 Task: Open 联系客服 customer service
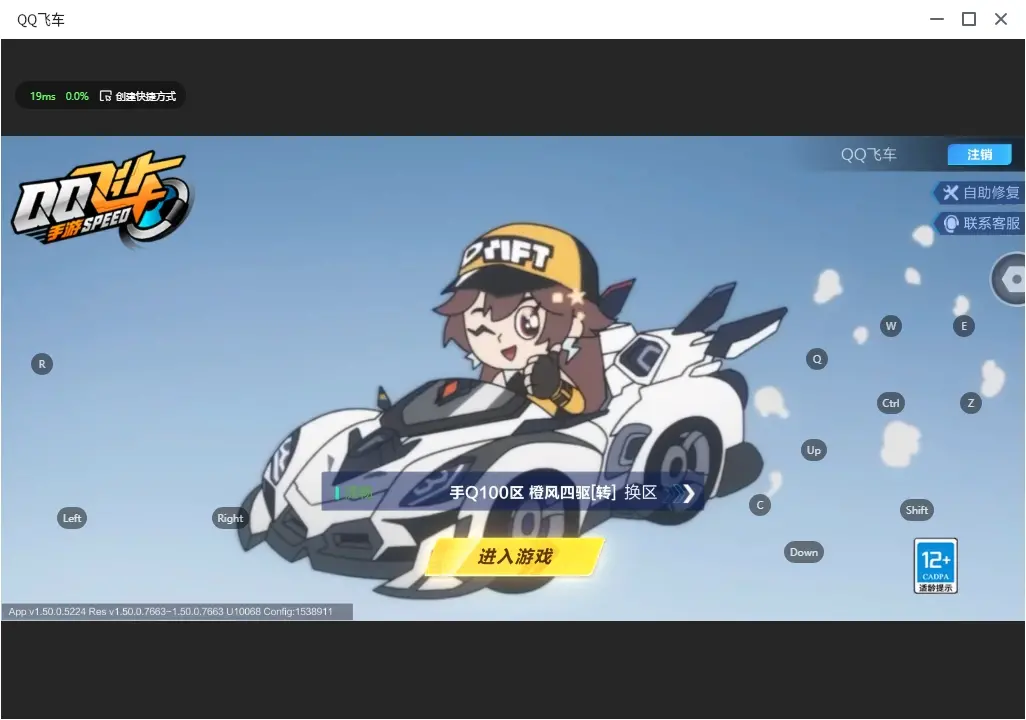980,224
